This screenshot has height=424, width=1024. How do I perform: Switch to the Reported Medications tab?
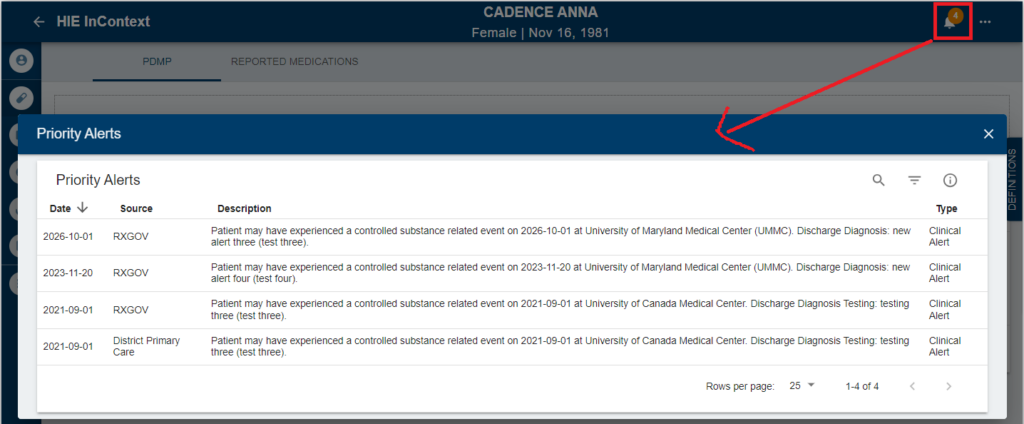295,61
